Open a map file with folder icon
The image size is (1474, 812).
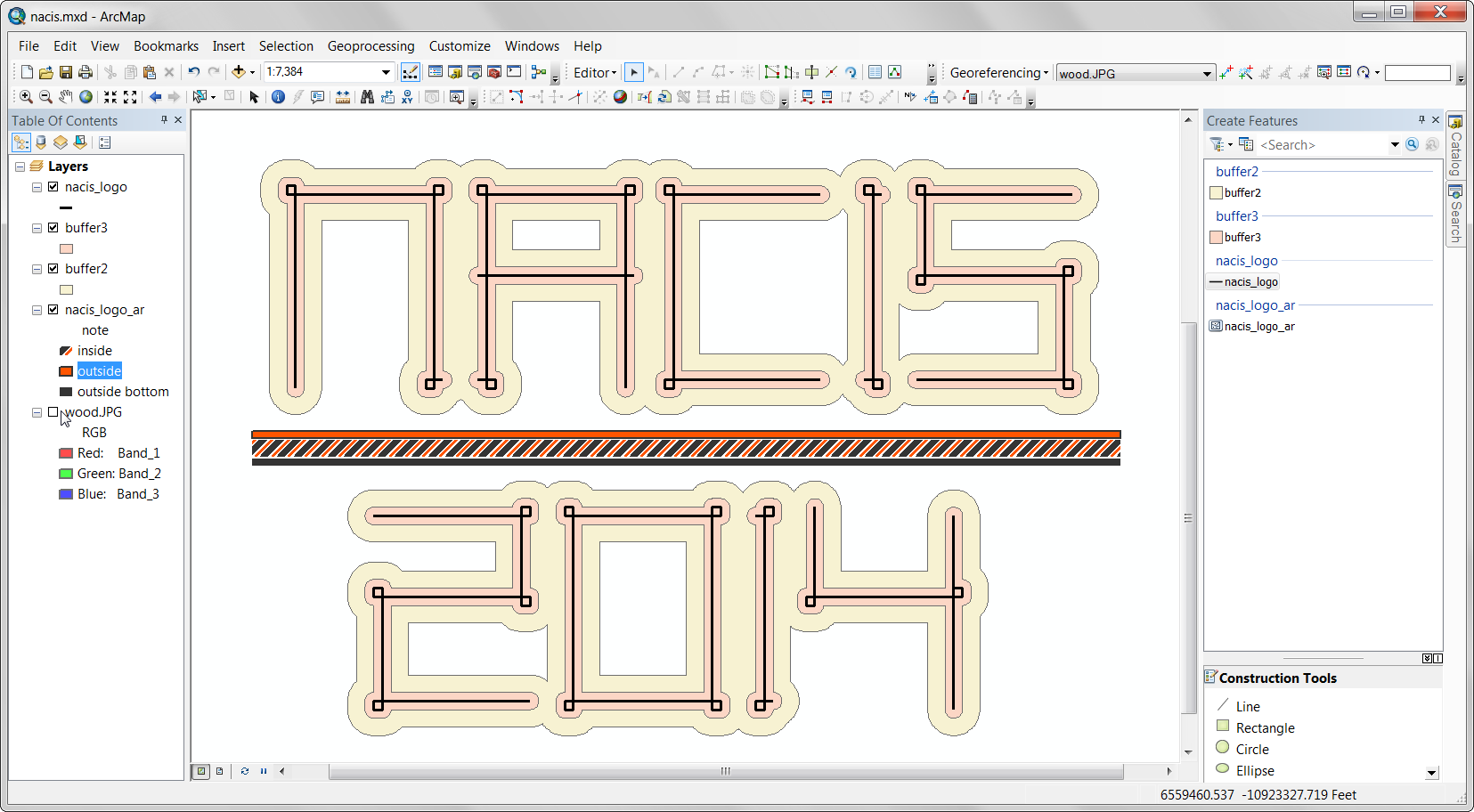click(x=46, y=72)
